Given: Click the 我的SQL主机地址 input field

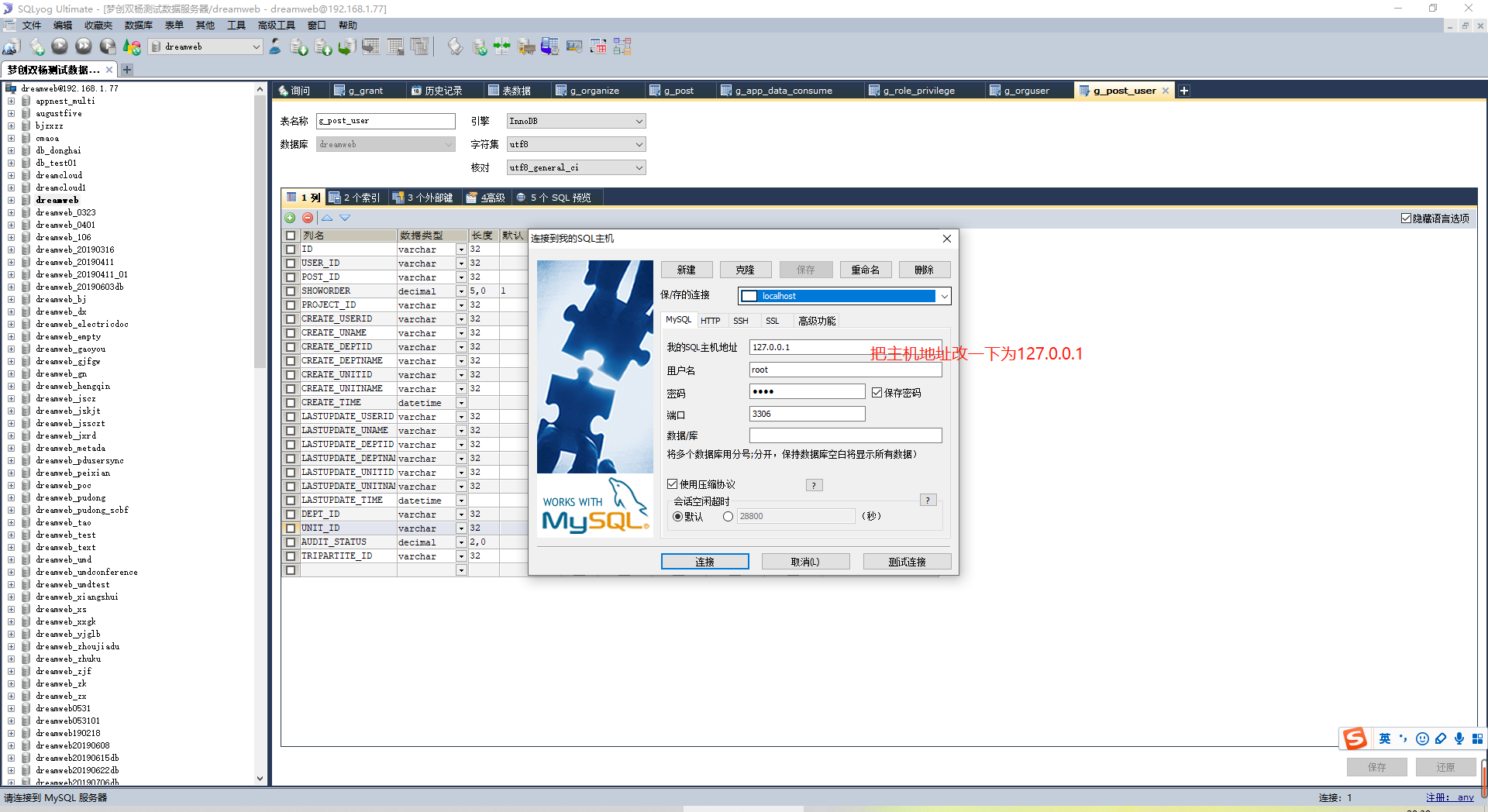Looking at the screenshot, I should pos(846,347).
